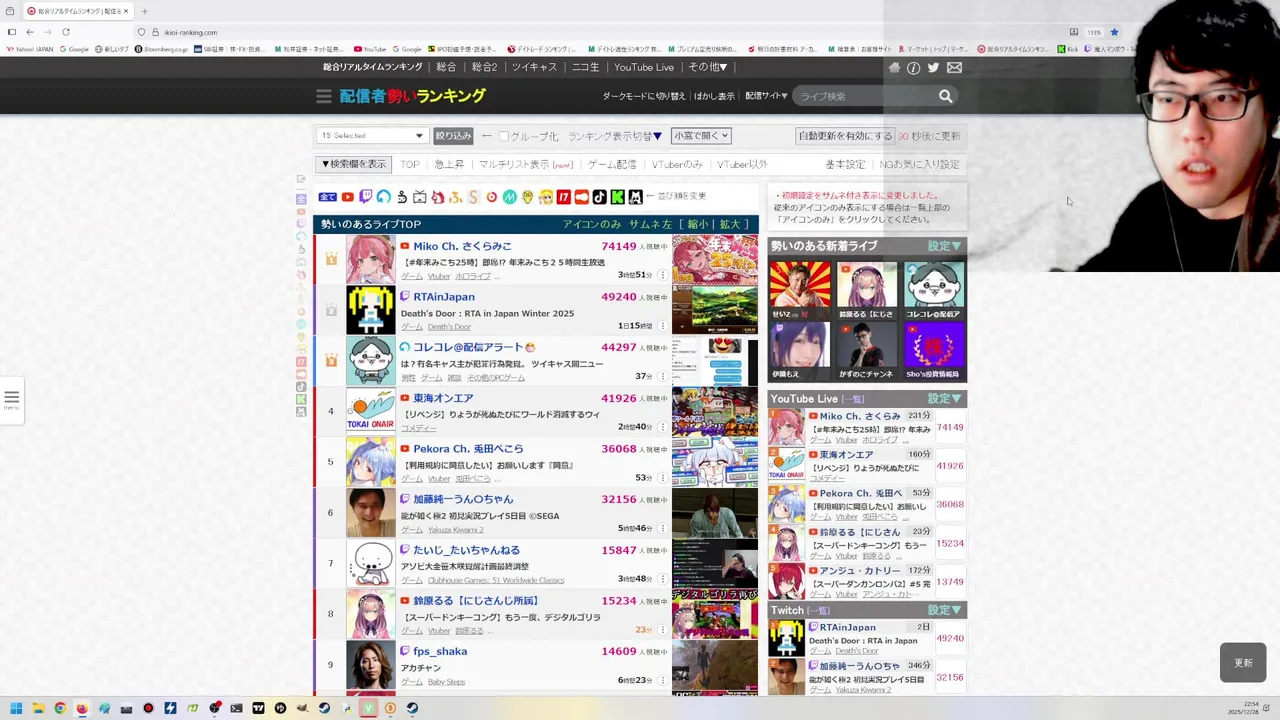Open File Explorer from taskbar
1280x720 pixels.
click(38, 708)
